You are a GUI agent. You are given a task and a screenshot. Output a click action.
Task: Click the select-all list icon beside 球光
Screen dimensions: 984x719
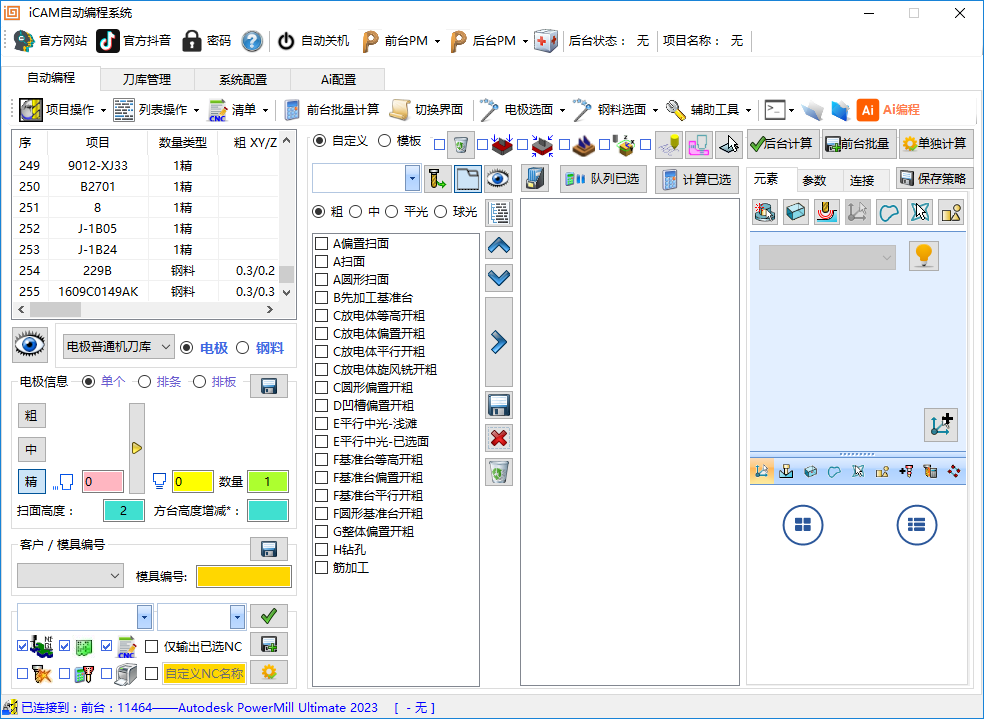click(499, 213)
